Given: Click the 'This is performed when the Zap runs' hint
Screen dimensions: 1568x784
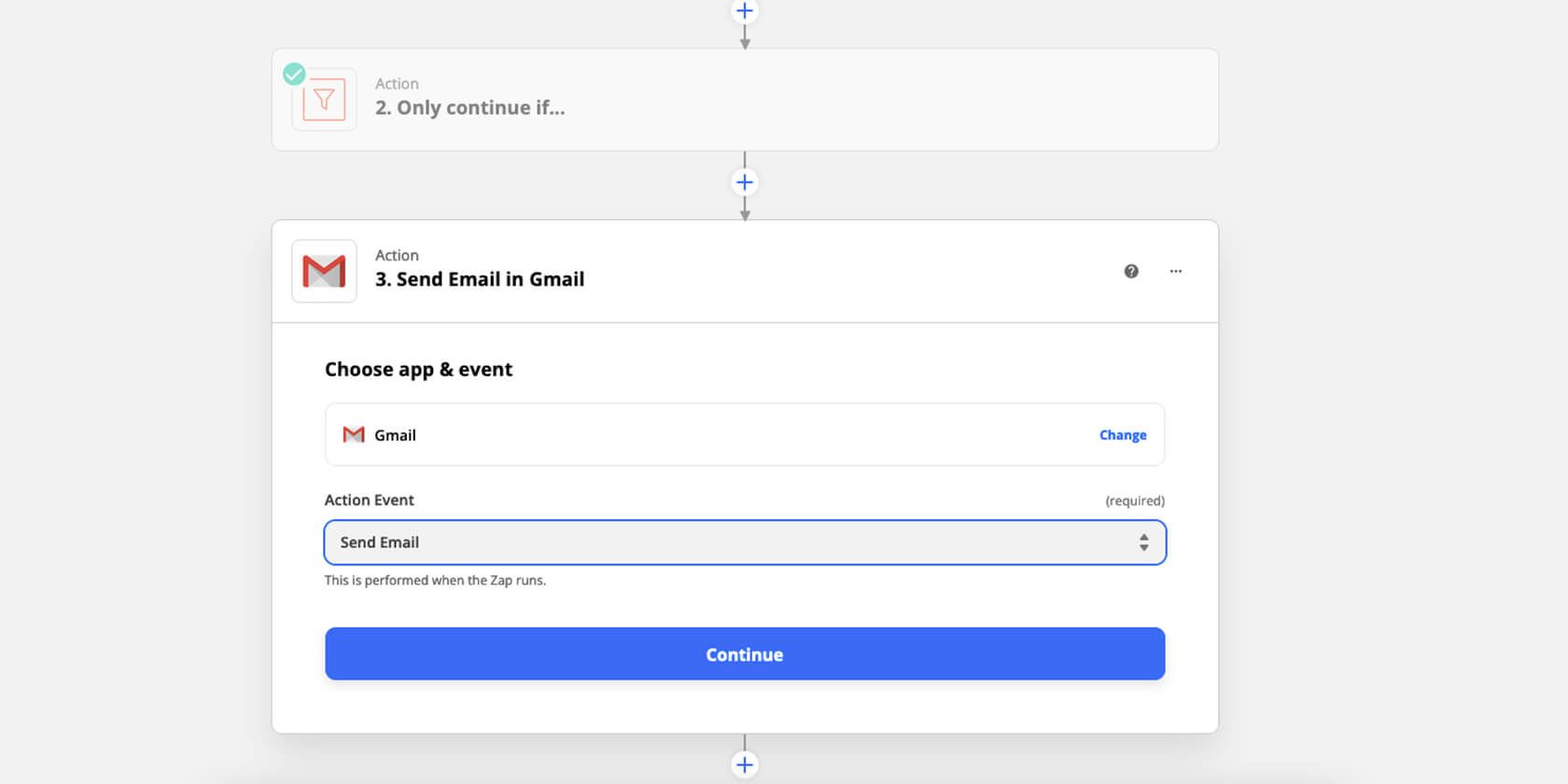Looking at the screenshot, I should coord(435,581).
